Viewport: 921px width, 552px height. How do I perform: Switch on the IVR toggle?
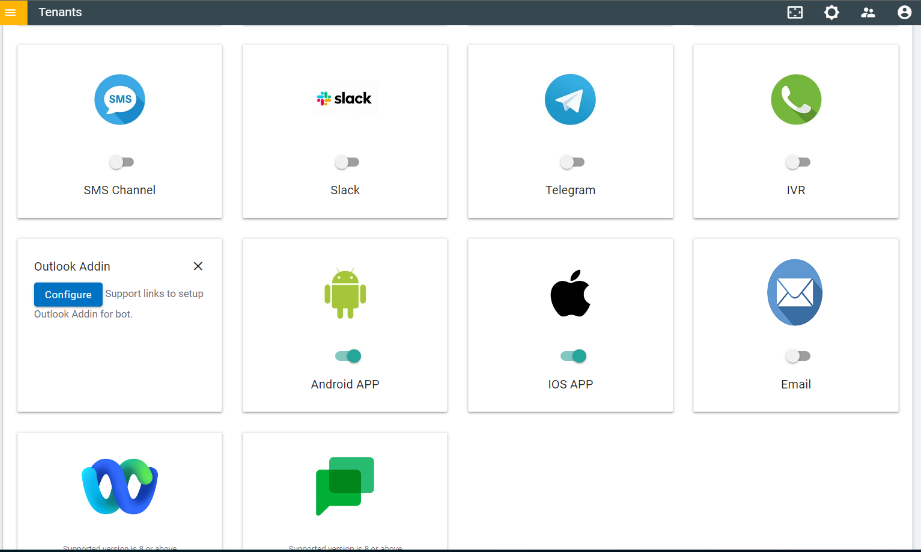coord(798,162)
